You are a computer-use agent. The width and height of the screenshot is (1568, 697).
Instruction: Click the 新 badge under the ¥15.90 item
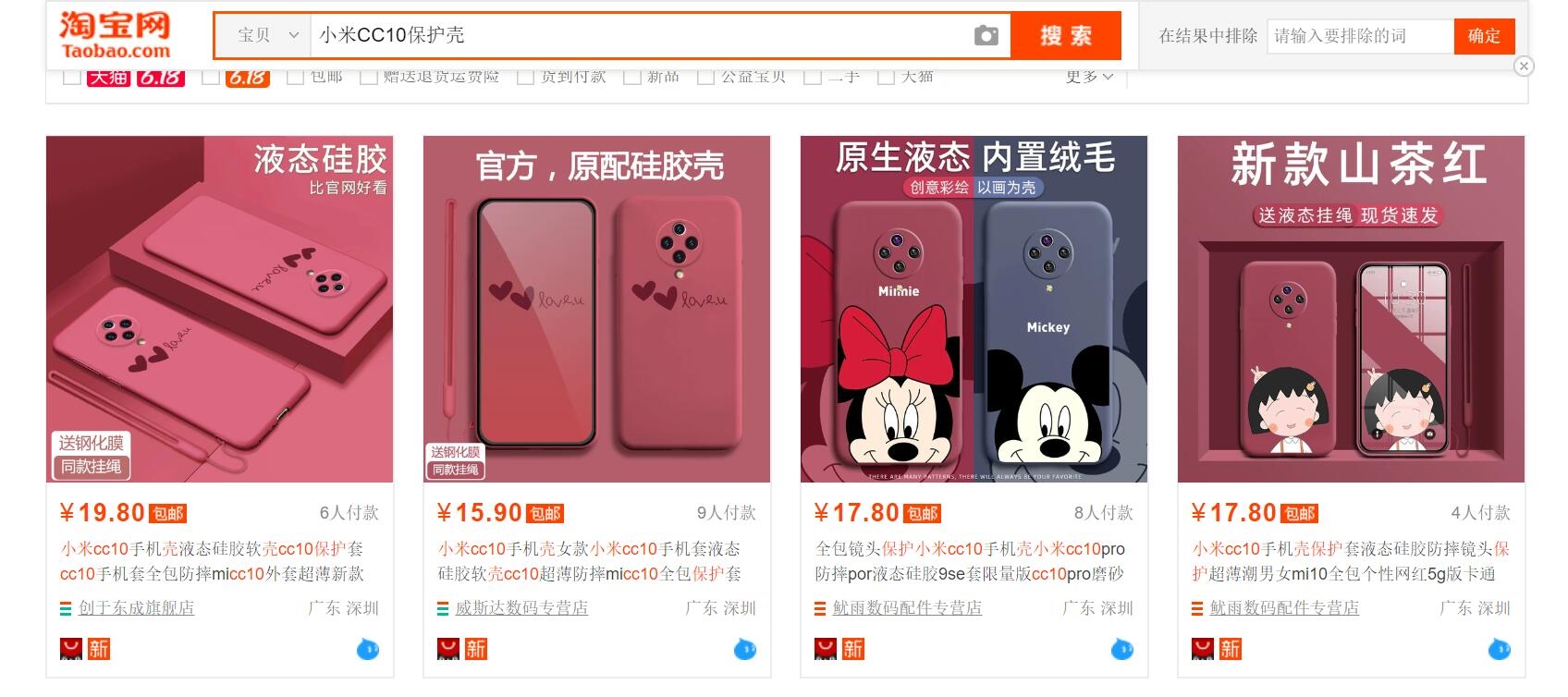[x=476, y=649]
